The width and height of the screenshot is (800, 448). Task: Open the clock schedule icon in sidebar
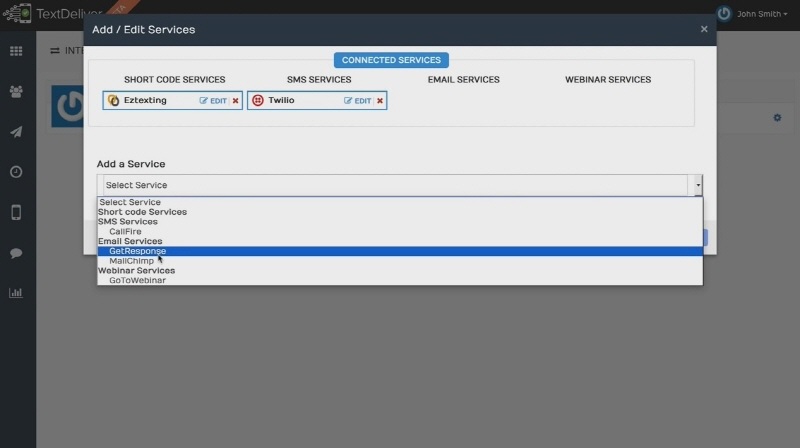(x=16, y=172)
